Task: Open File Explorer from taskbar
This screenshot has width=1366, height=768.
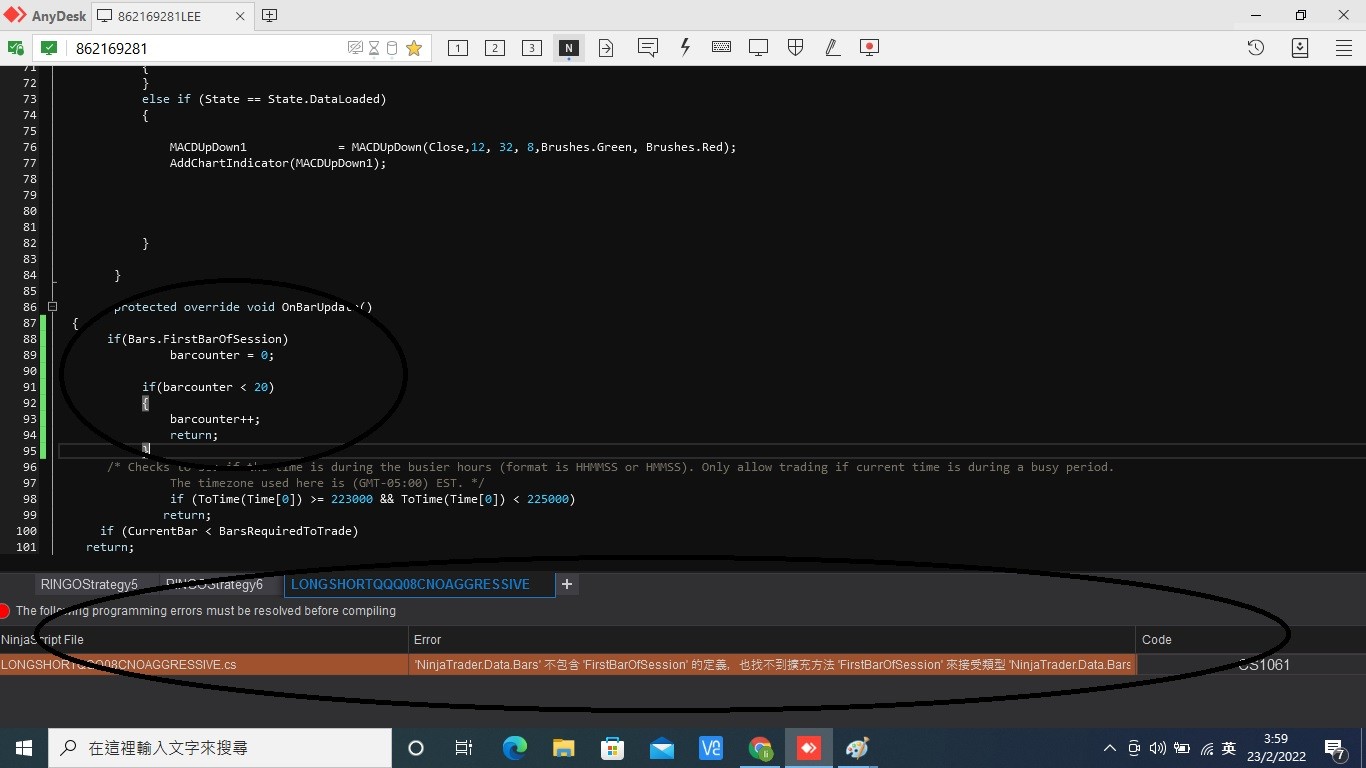Action: click(563, 748)
